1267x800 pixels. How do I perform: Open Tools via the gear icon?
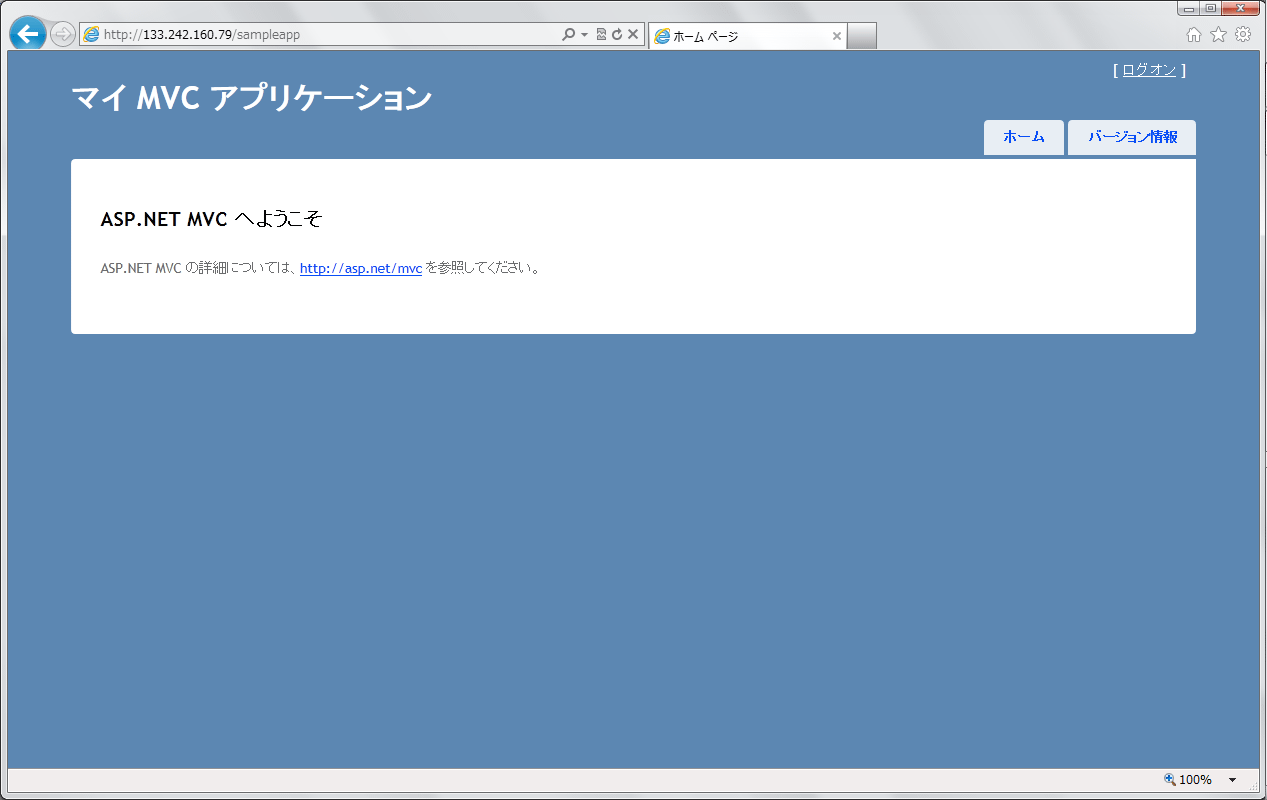click(x=1242, y=33)
